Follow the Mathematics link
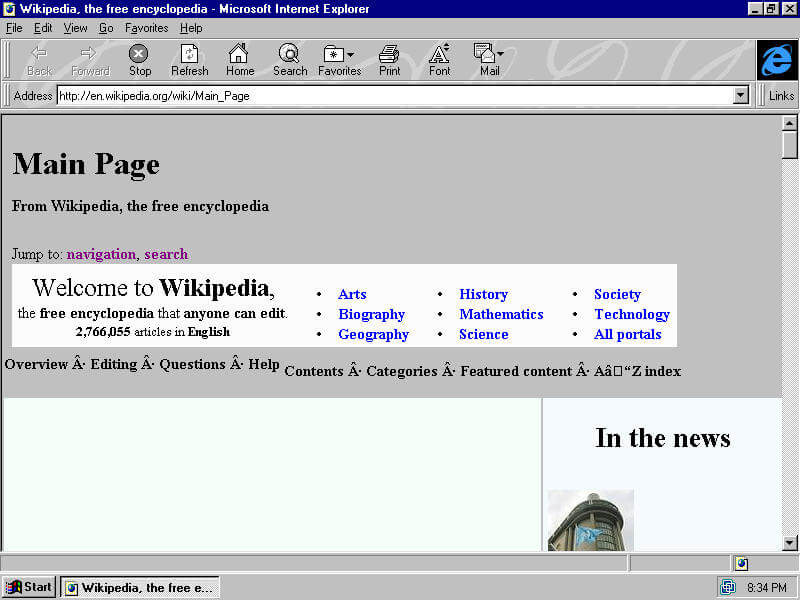Screen dimensions: 800x600 click(501, 314)
